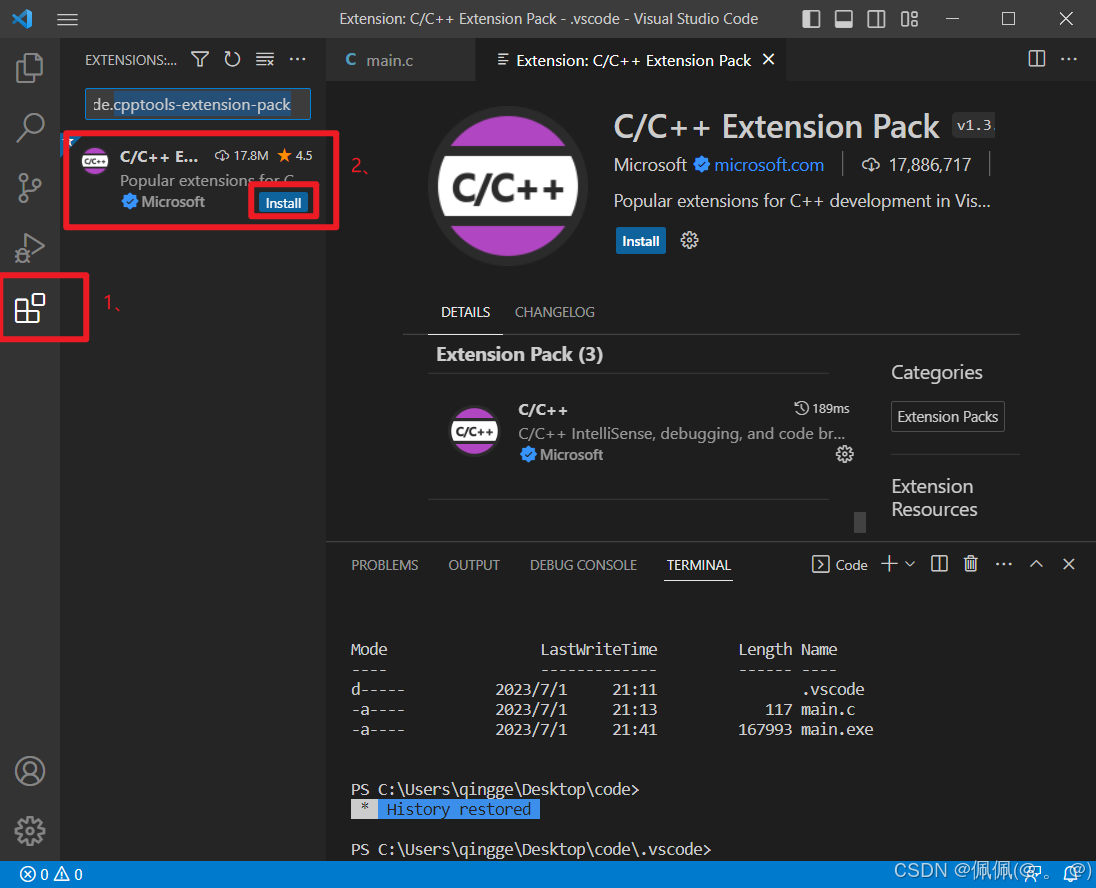Click version label v1.3

point(974,126)
